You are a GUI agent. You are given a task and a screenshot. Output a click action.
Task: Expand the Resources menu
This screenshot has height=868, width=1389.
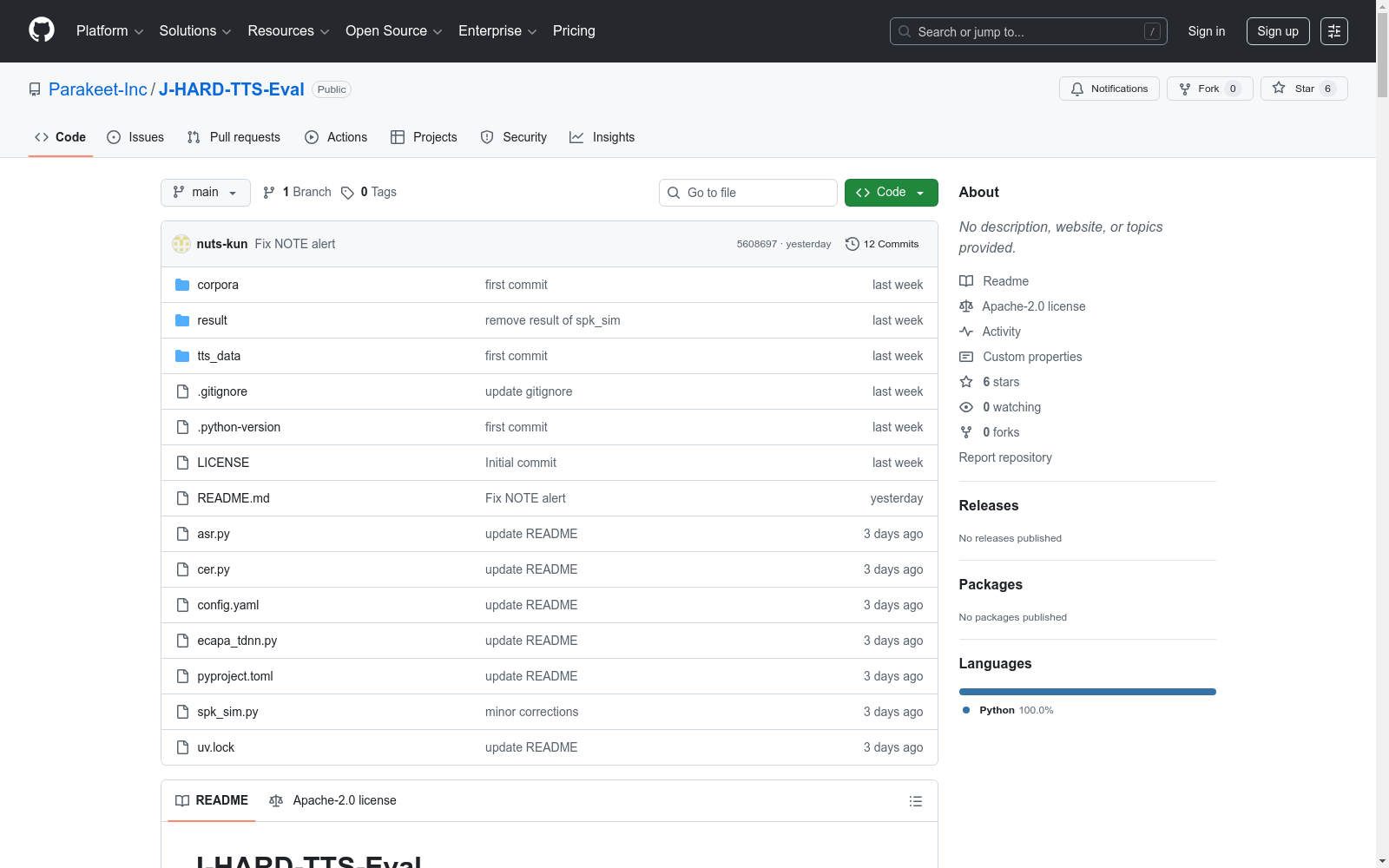(289, 31)
